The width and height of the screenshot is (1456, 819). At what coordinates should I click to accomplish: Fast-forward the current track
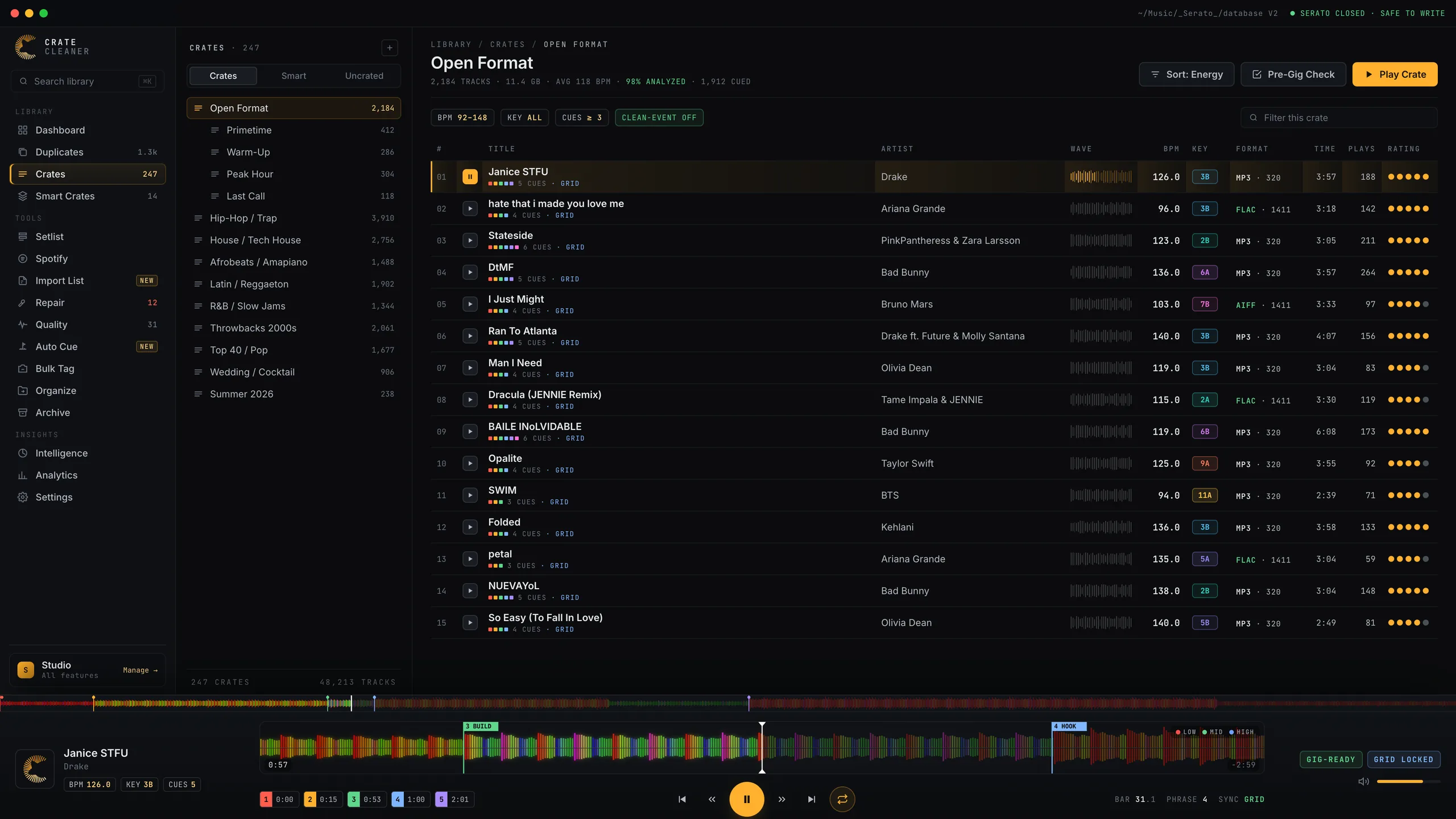(782, 799)
